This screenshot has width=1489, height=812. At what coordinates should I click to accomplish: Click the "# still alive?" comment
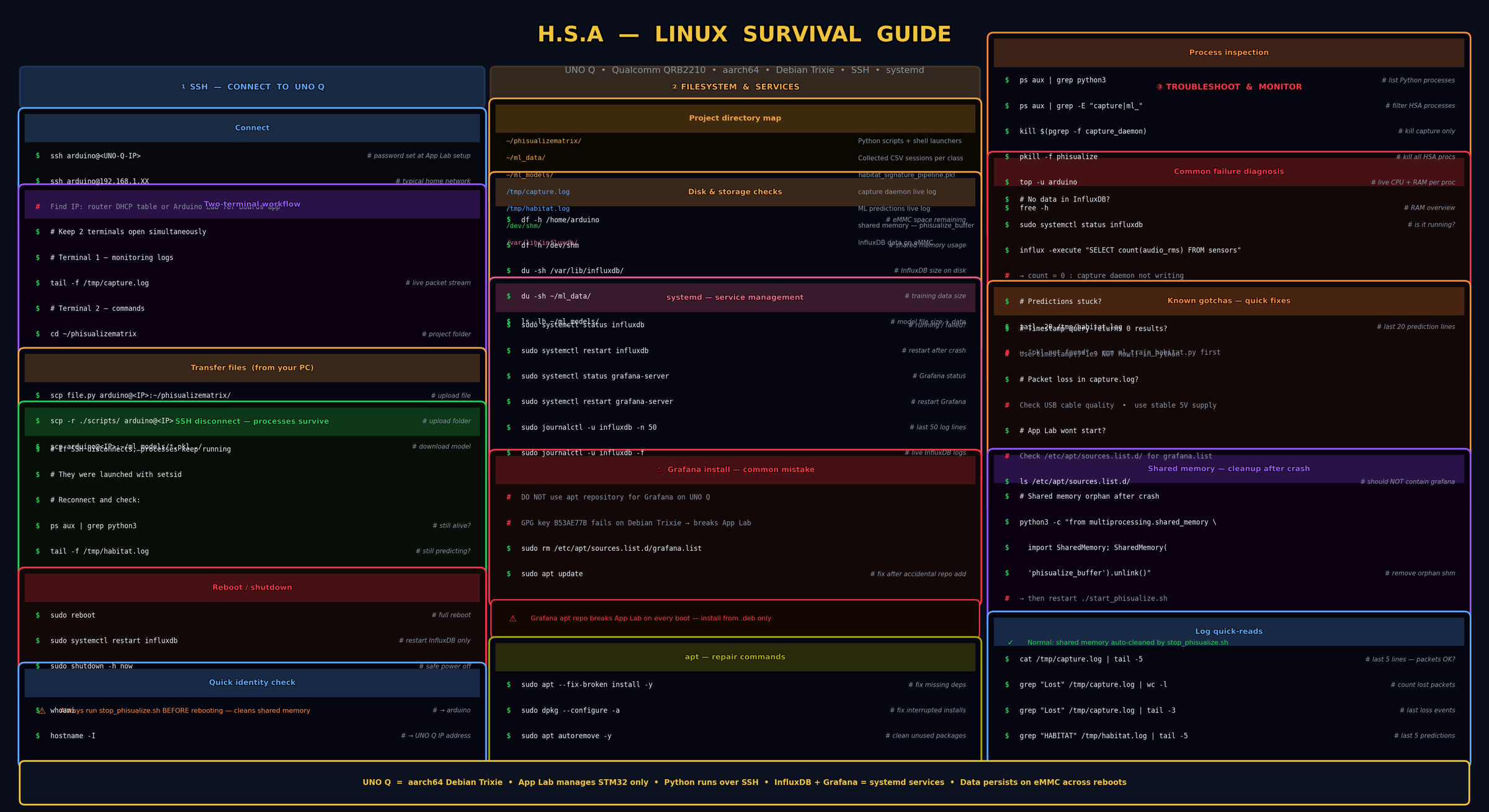(452, 525)
